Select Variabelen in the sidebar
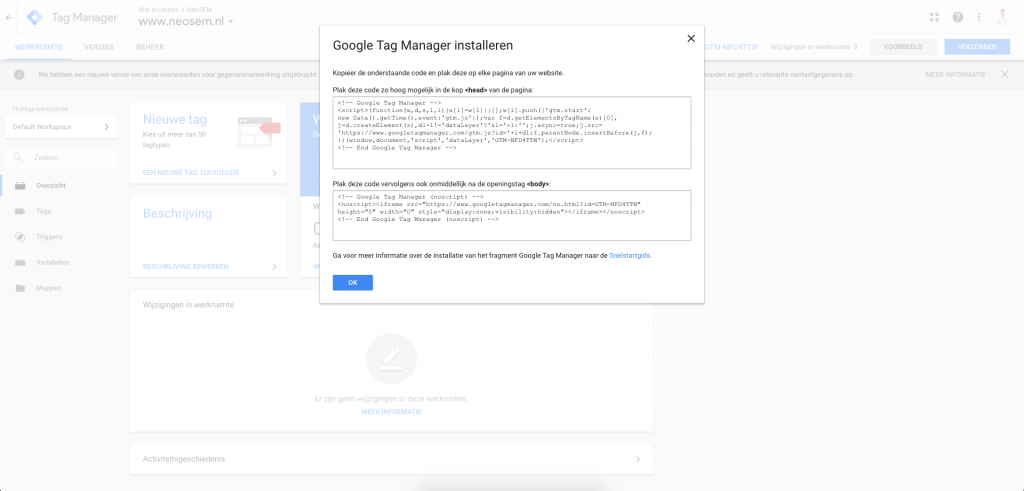 [x=53, y=262]
